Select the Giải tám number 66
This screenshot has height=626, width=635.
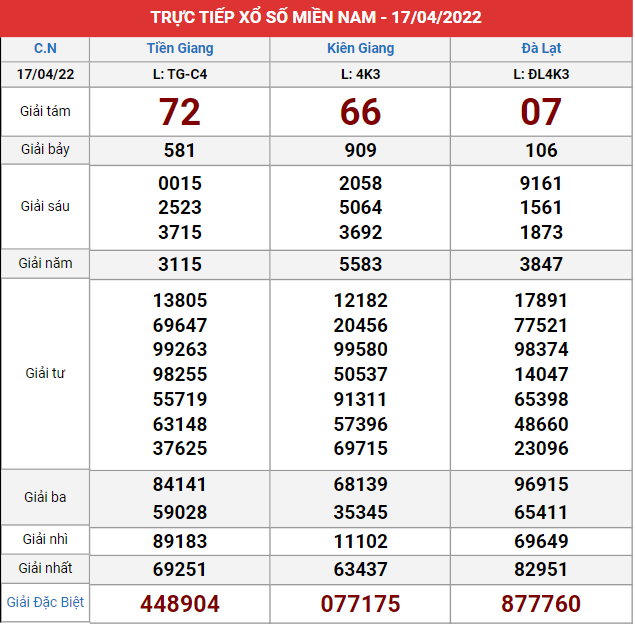point(360,112)
